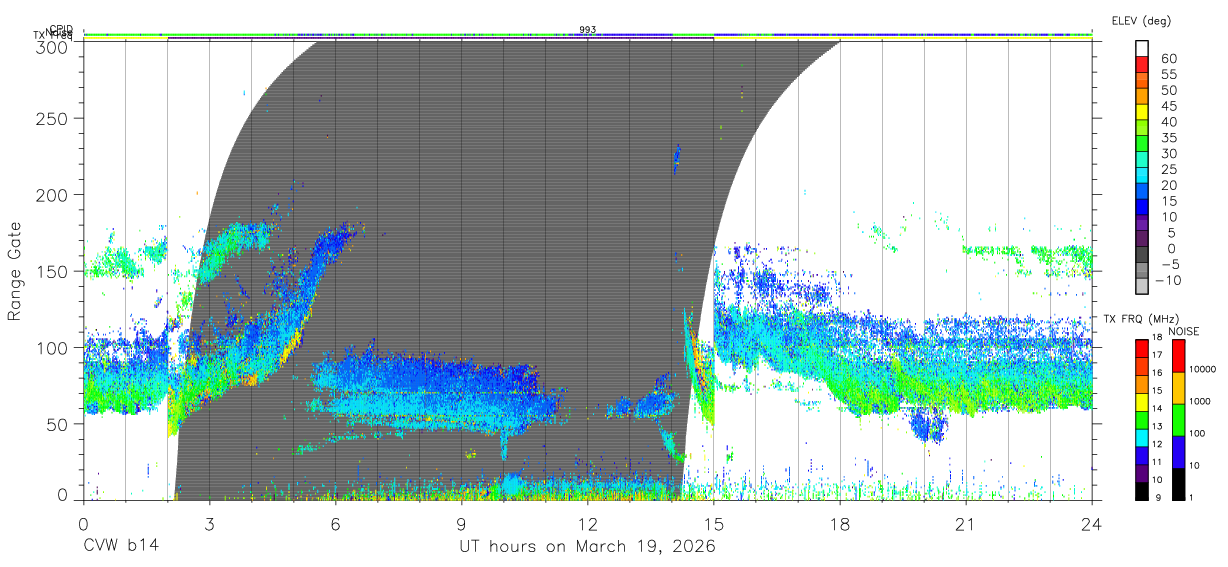This screenshot has width=1228, height=567.
Task: Click the 250 tick on Range Gate axis
Action: coord(53,118)
